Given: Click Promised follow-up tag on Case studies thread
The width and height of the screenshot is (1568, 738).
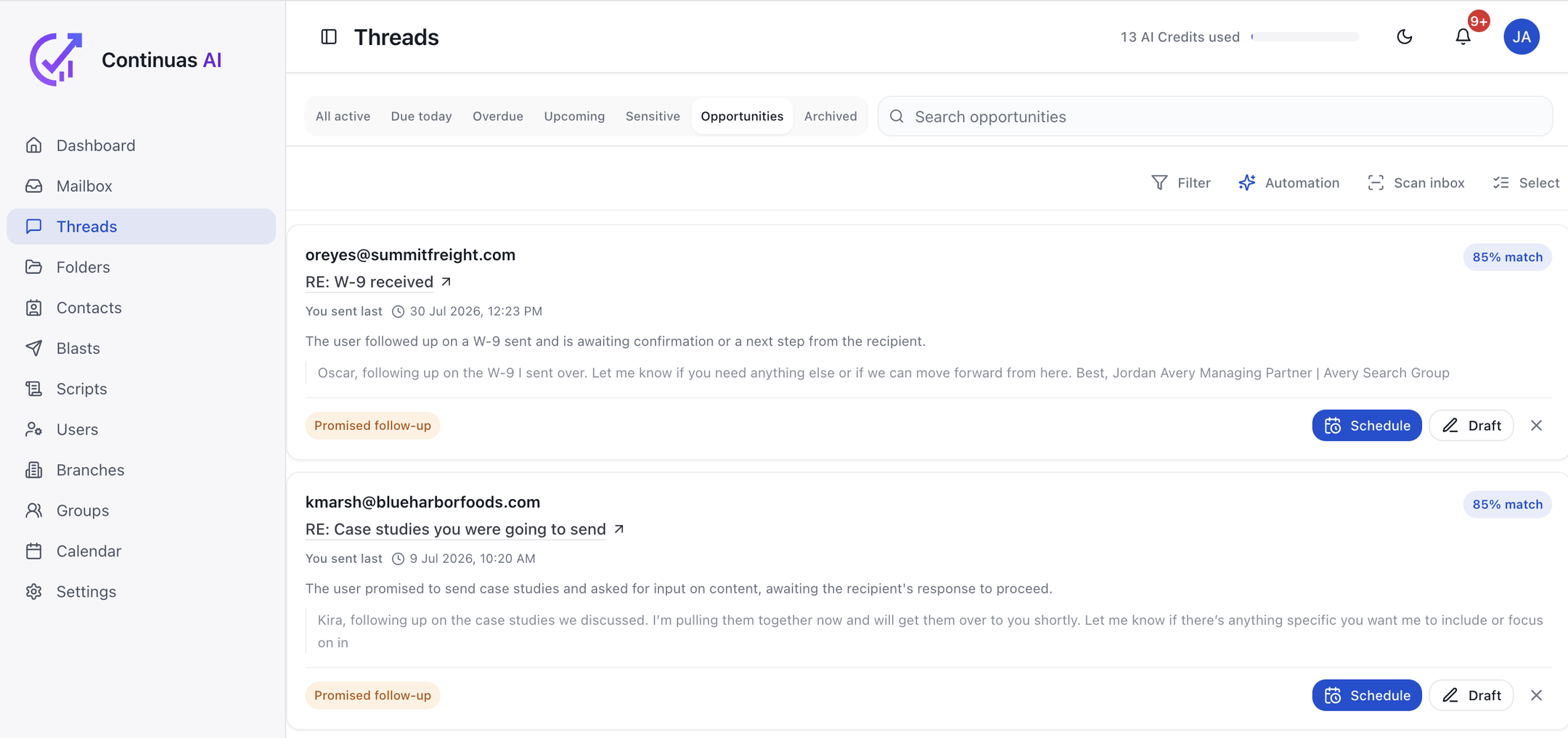Looking at the screenshot, I should 372,696.
